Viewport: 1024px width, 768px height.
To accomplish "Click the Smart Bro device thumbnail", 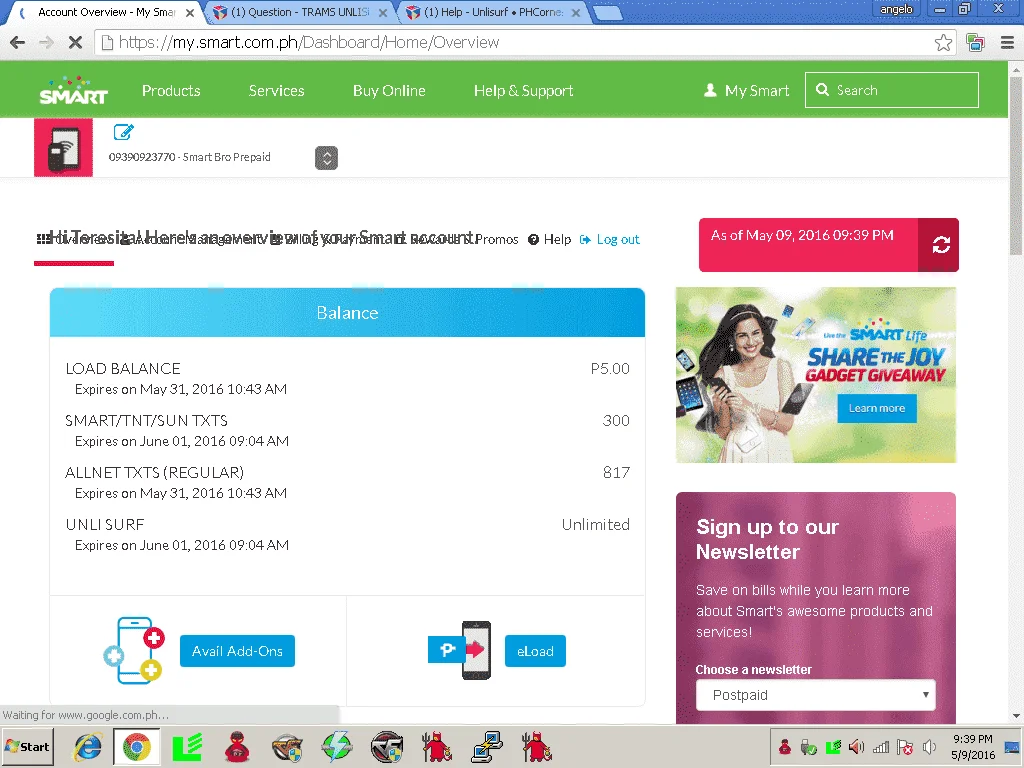I will pyautogui.click(x=63, y=148).
